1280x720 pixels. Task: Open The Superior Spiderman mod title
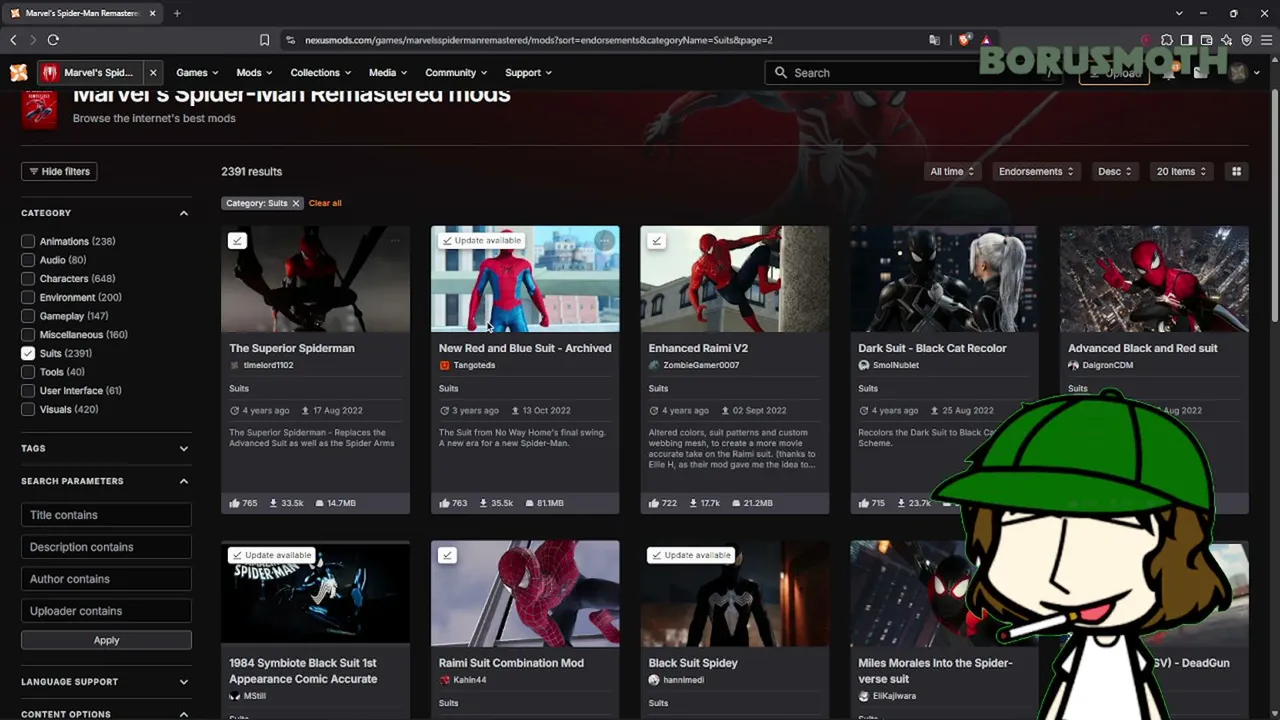[x=292, y=348]
